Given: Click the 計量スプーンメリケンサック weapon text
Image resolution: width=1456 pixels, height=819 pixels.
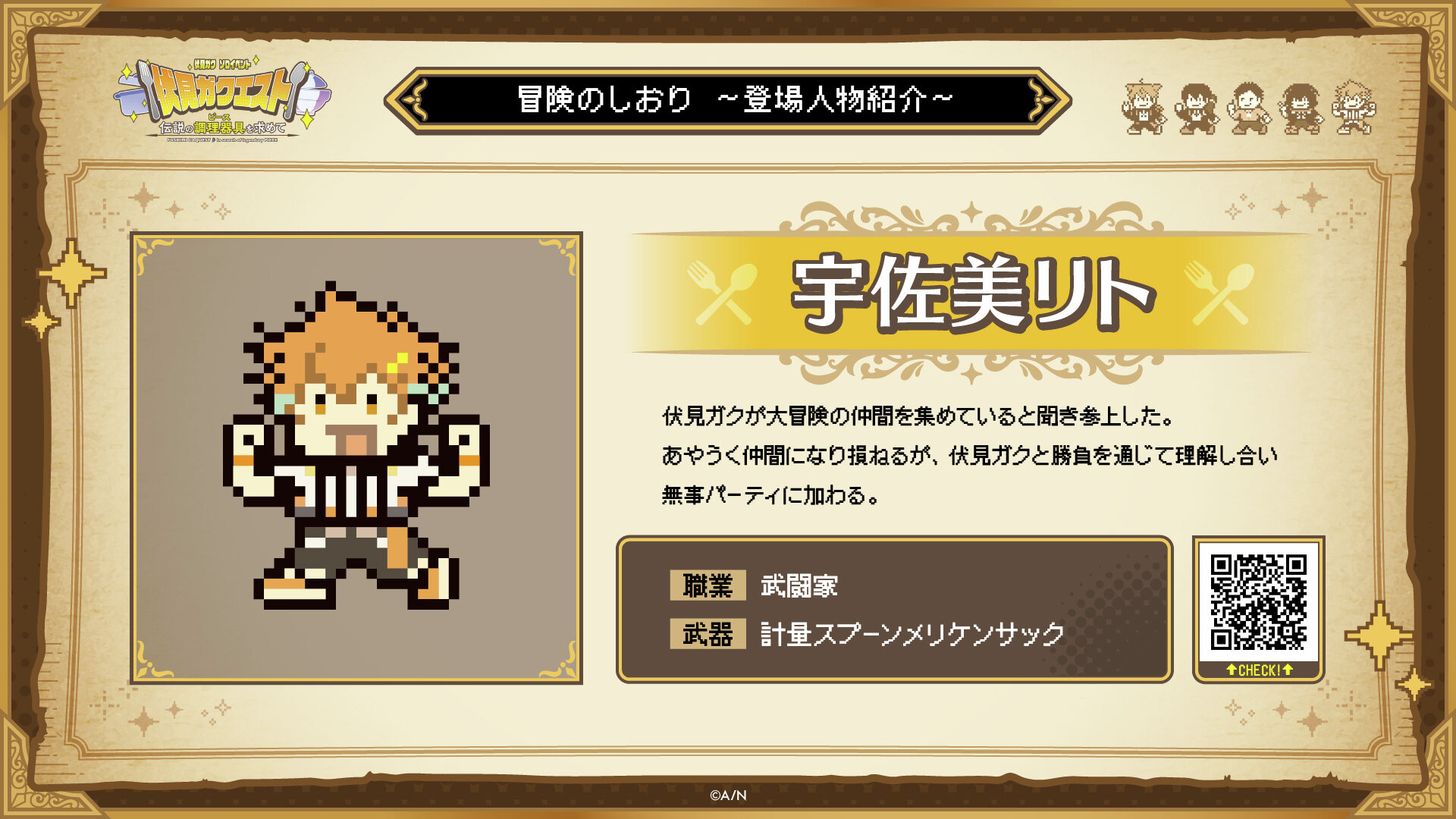Looking at the screenshot, I should tap(912, 634).
